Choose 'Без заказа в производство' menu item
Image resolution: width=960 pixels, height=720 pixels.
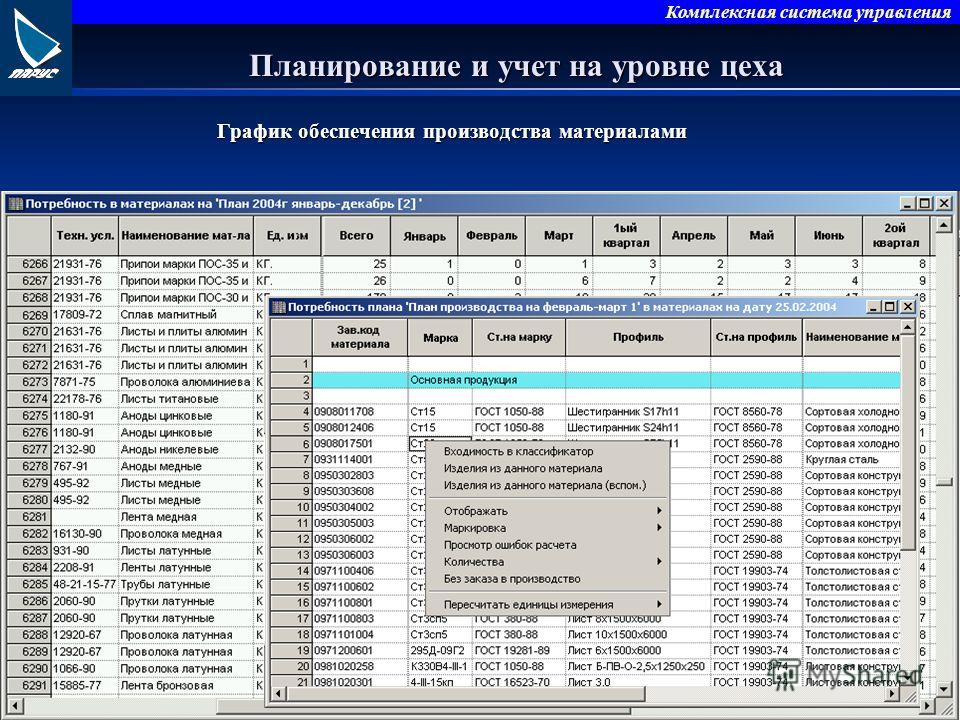click(x=512, y=579)
